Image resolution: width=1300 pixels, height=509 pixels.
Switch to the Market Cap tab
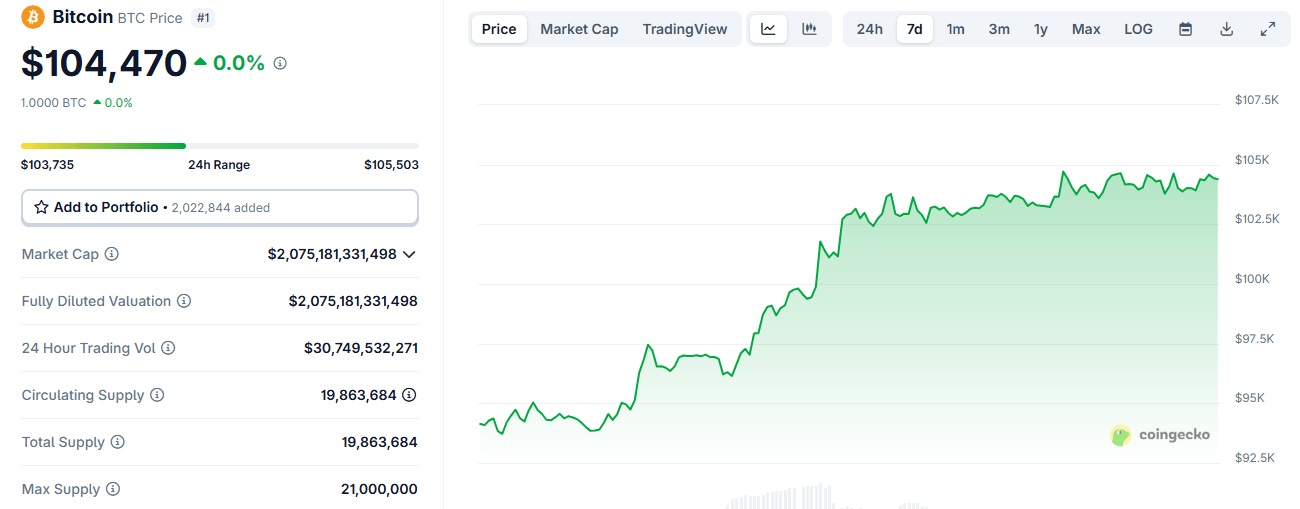click(579, 29)
